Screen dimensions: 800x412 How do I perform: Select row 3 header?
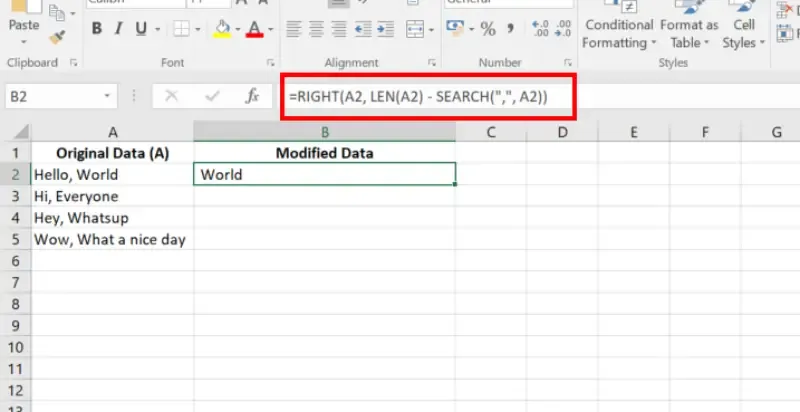[15, 196]
